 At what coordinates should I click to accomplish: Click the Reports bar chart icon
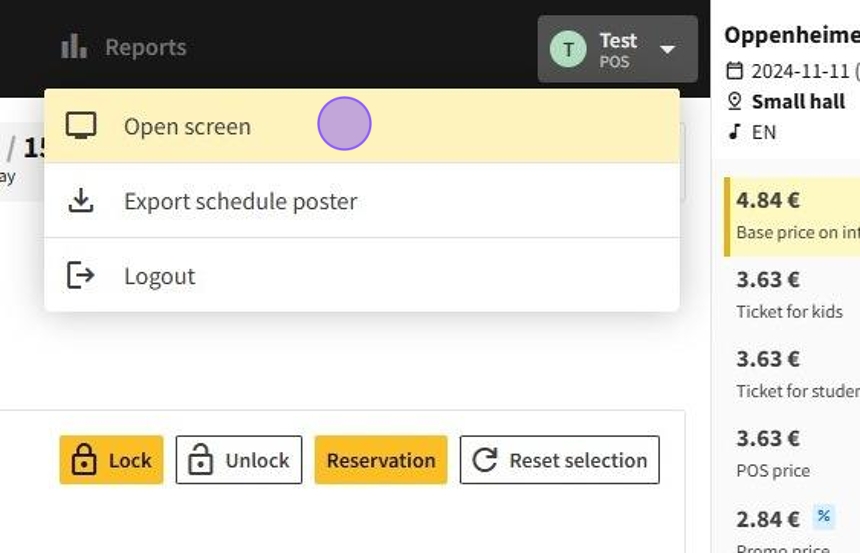point(74,46)
